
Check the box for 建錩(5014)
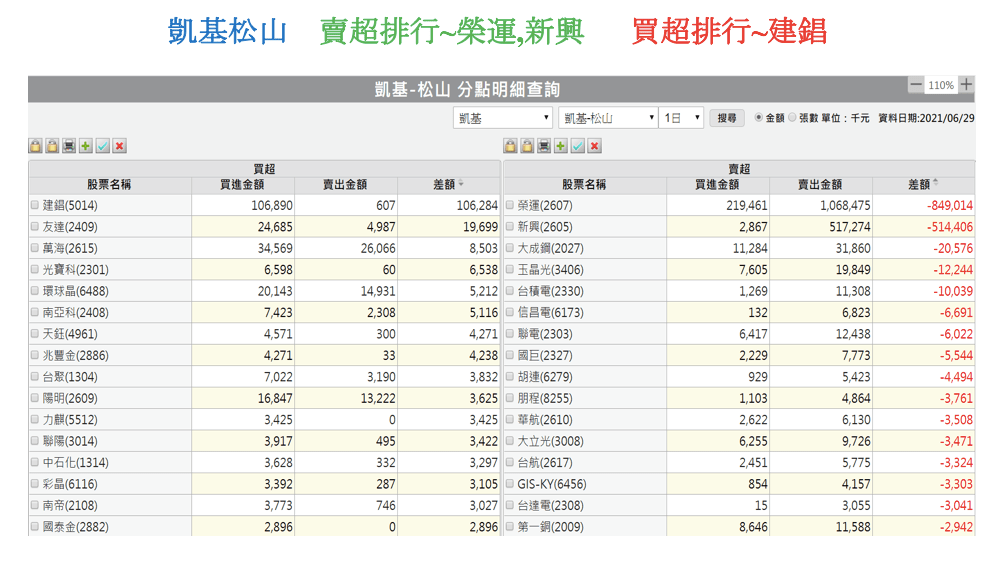(35, 206)
